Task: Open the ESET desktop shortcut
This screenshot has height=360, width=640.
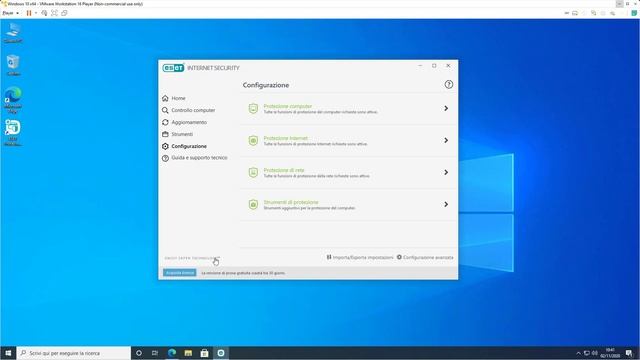Action: (x=13, y=133)
